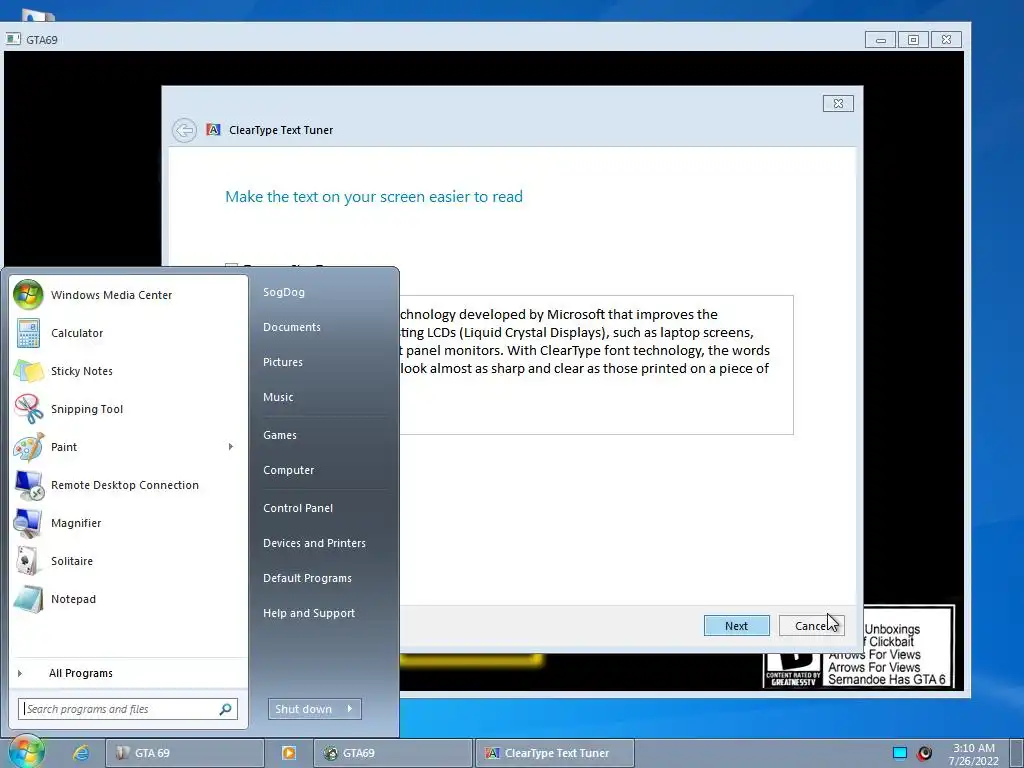This screenshot has height=768, width=1024.
Task: Click the ClearType Text Tuner title icon
Action: tap(213, 130)
